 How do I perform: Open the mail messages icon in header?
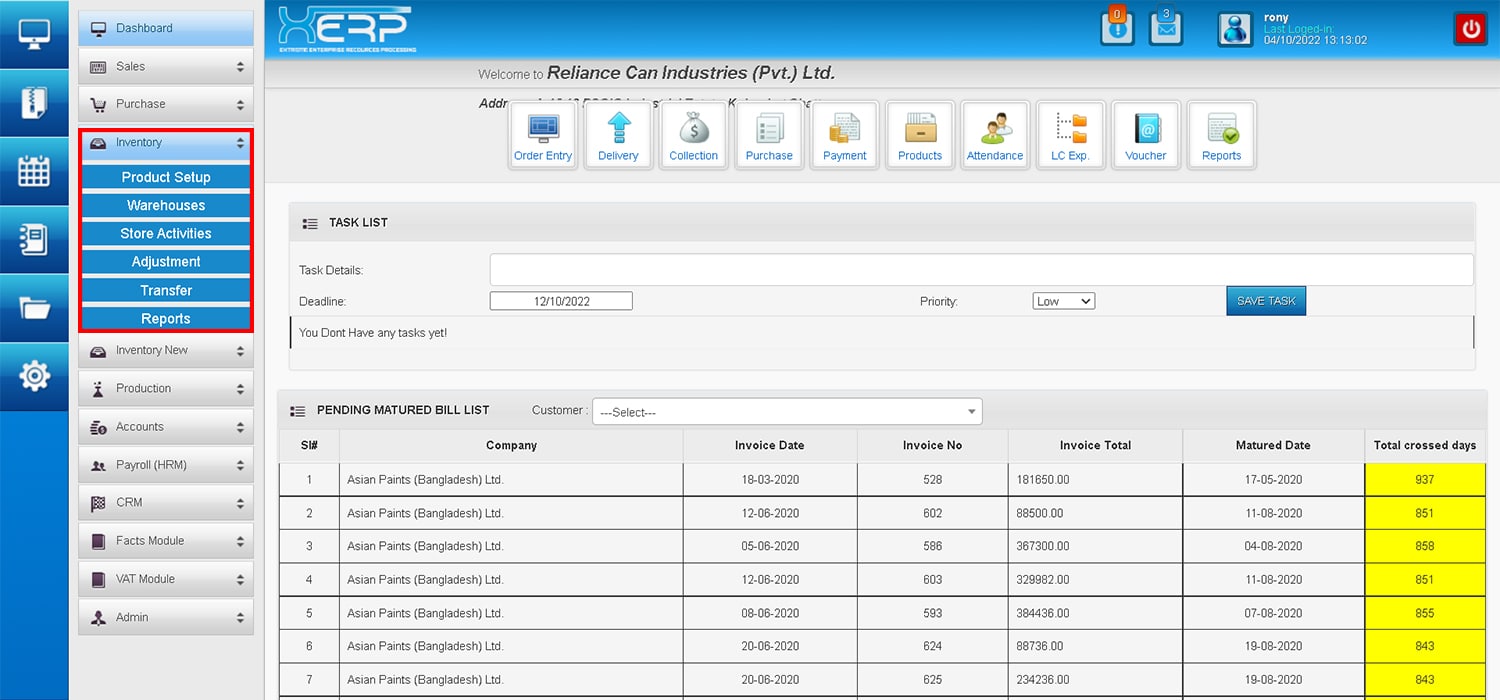(1165, 28)
